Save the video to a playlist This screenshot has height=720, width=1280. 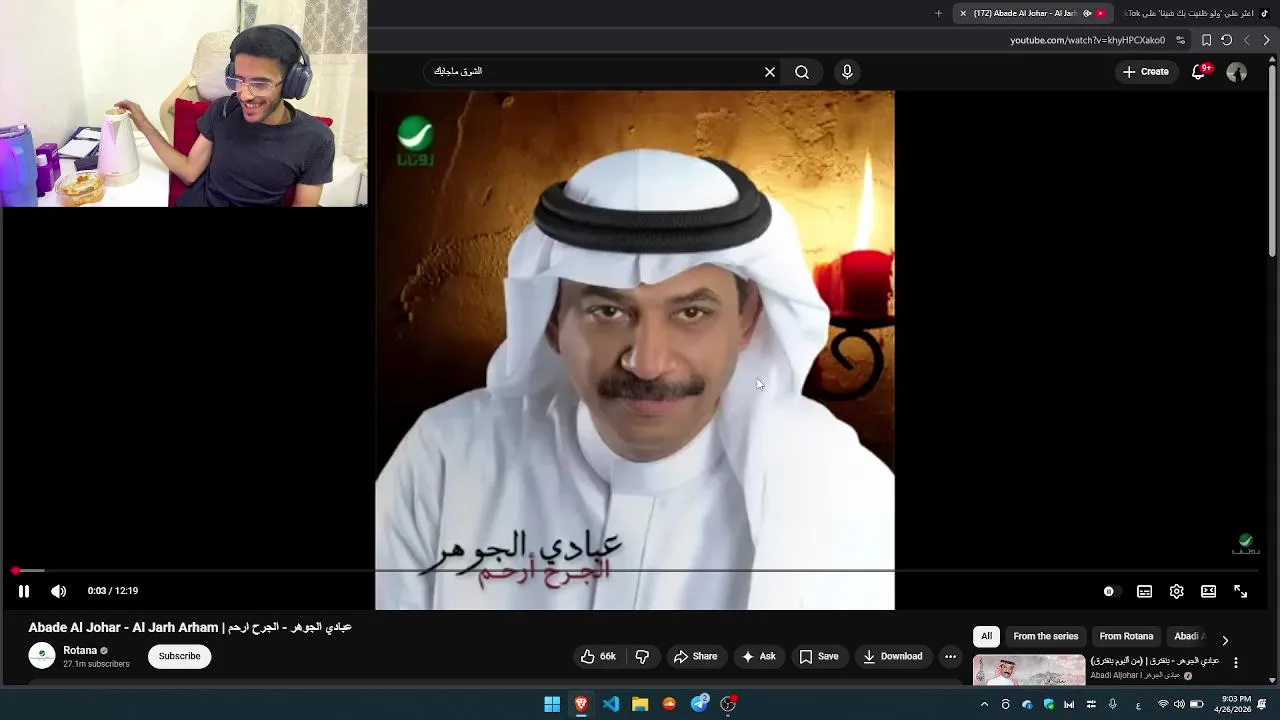point(819,656)
